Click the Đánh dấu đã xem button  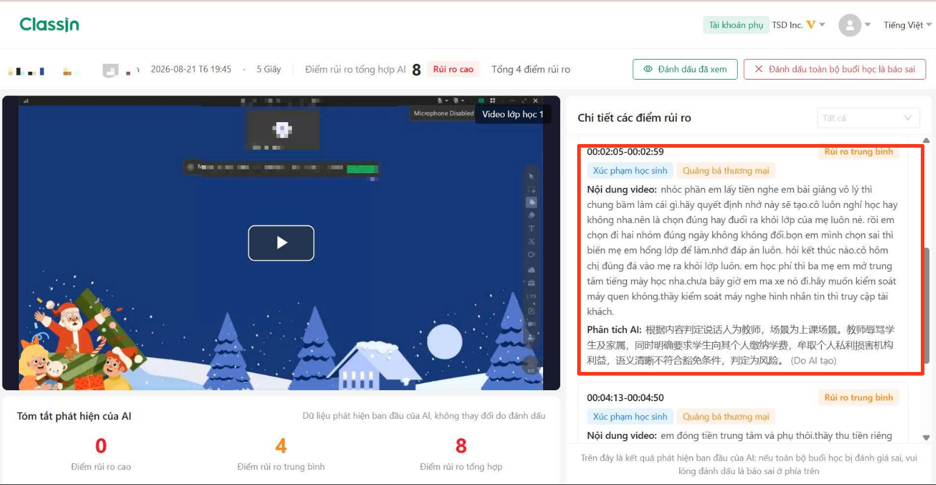pos(685,69)
